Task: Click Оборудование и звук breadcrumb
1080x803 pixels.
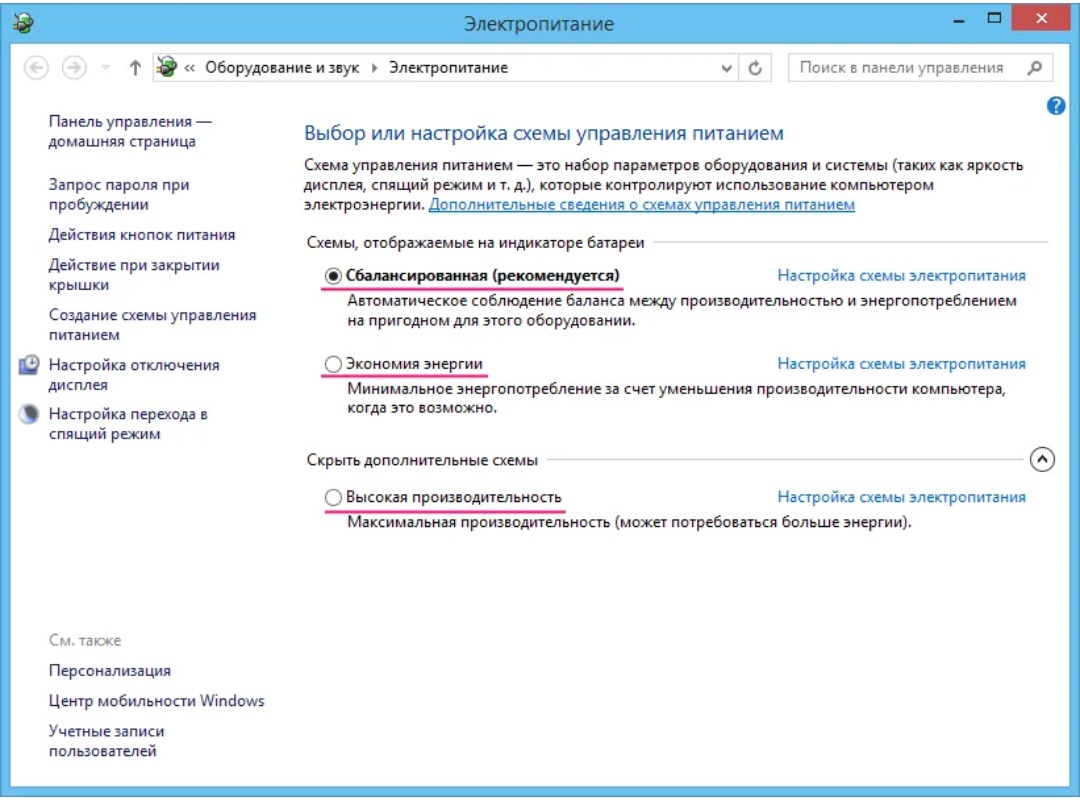Action: pos(282,67)
